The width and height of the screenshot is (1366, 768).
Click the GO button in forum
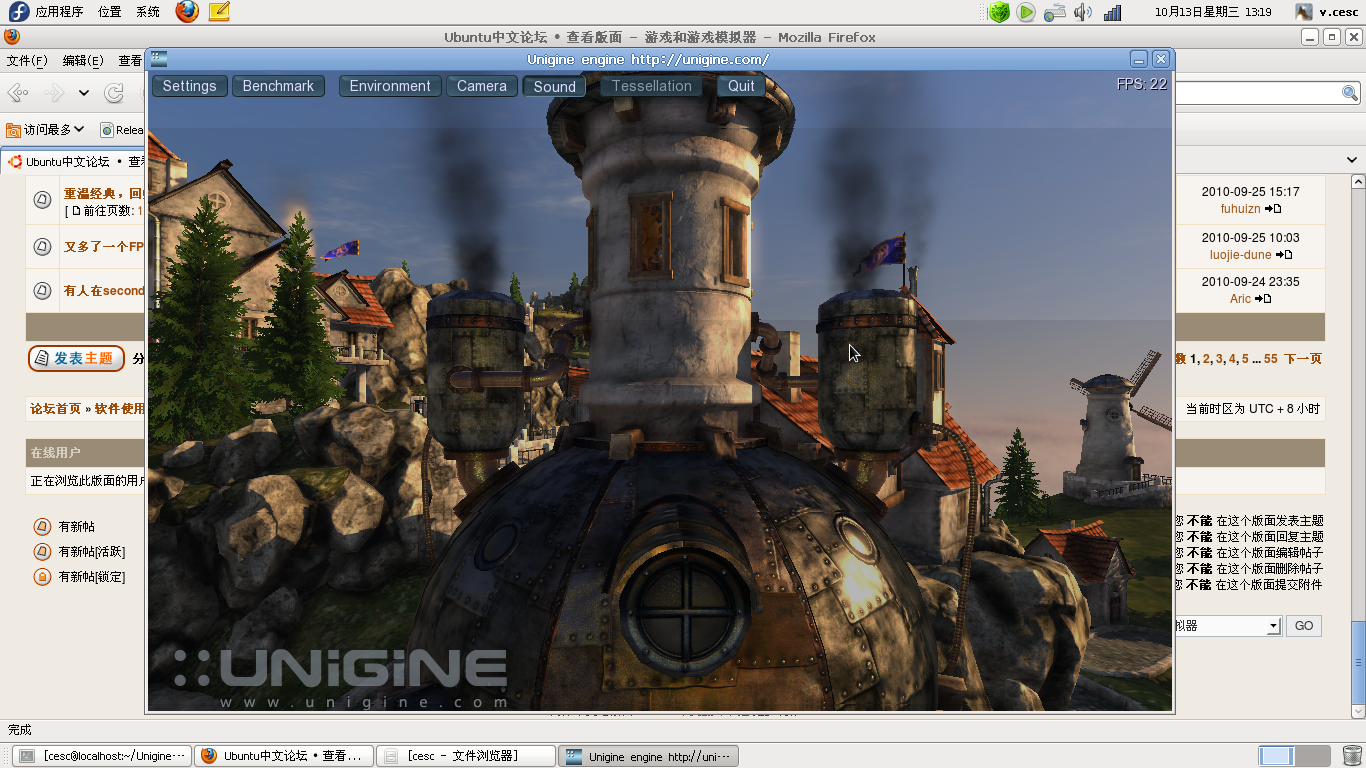tap(1304, 626)
